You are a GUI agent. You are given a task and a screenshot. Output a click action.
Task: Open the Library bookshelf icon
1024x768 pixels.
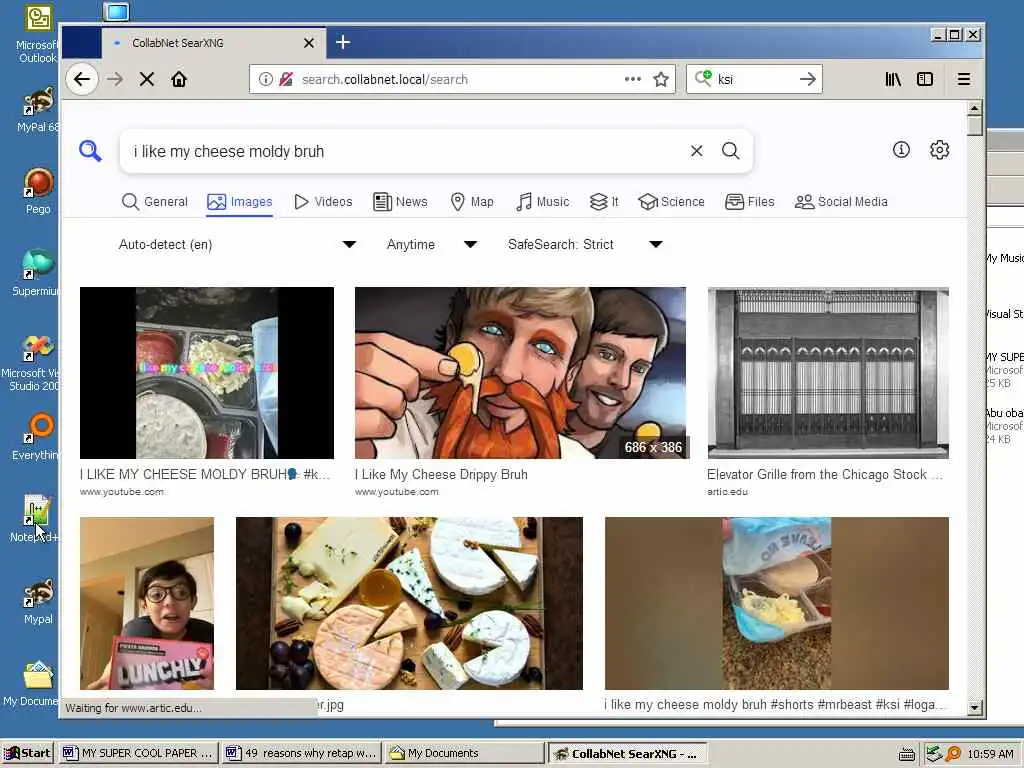tap(893, 80)
